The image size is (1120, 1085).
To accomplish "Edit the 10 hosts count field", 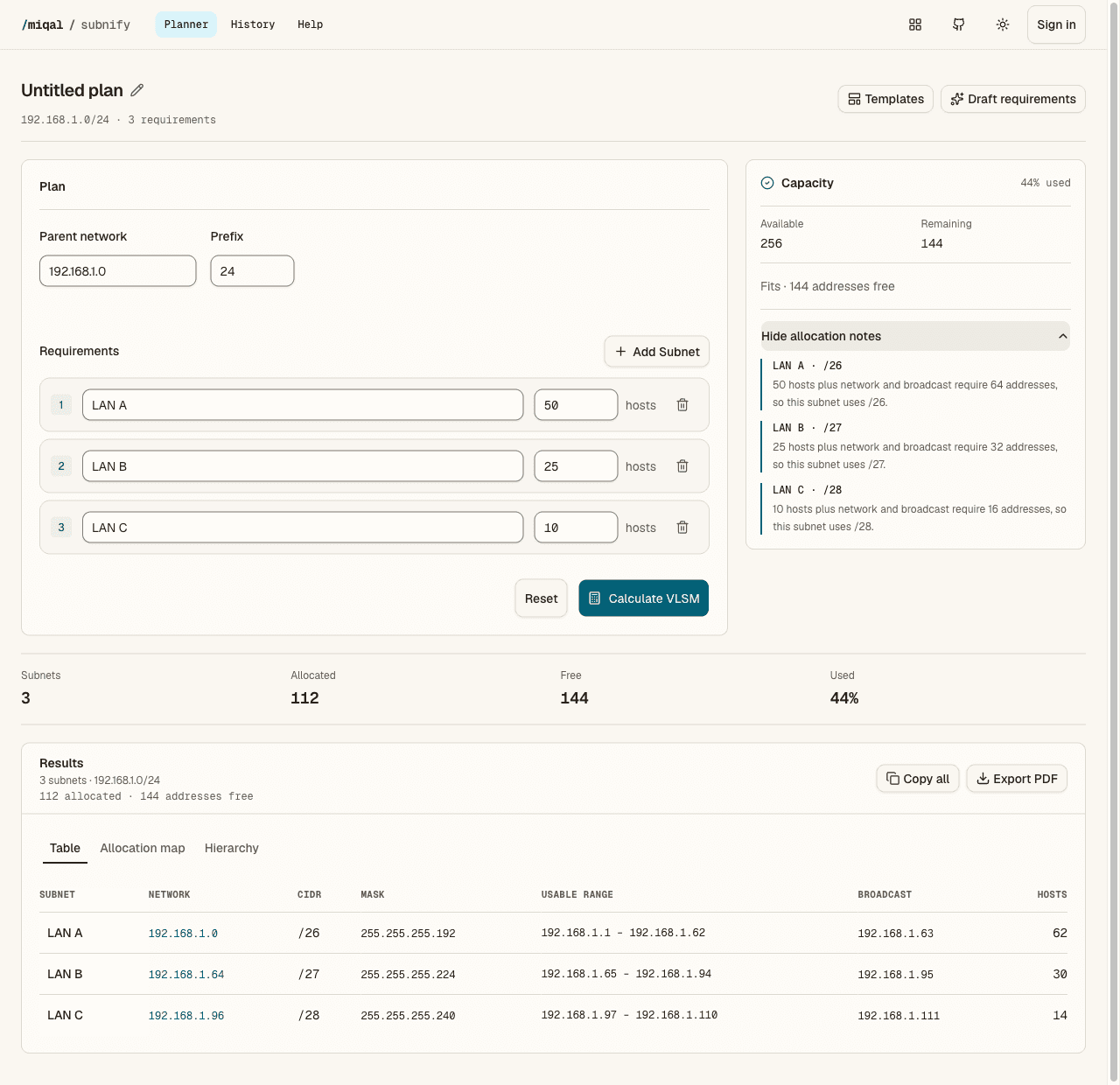I will point(576,528).
